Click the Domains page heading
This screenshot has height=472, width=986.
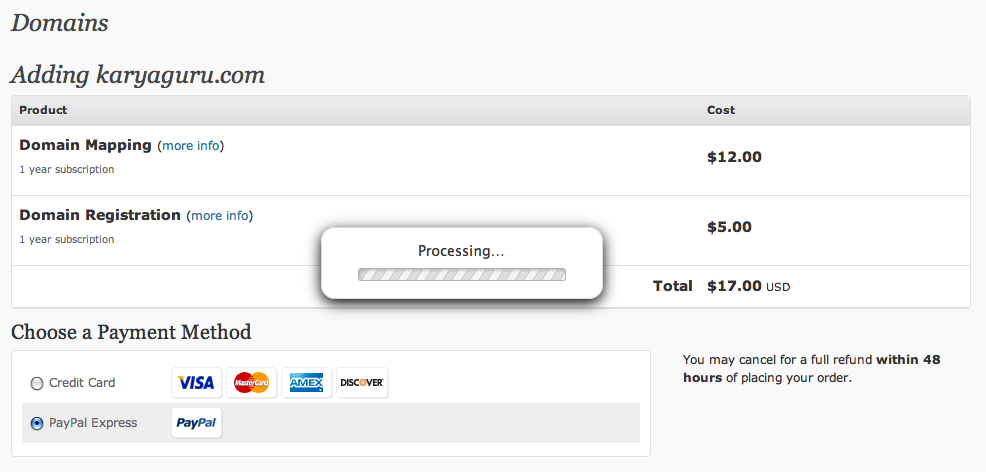point(59,23)
